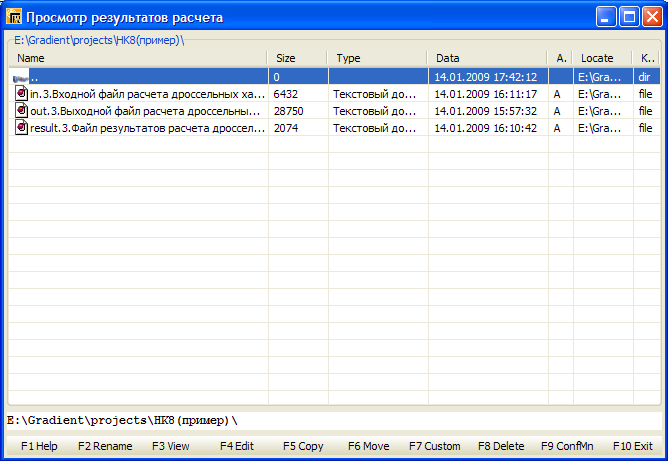This screenshot has width=668, height=461.
Task: Click the A. column header
Action: click(x=560, y=58)
